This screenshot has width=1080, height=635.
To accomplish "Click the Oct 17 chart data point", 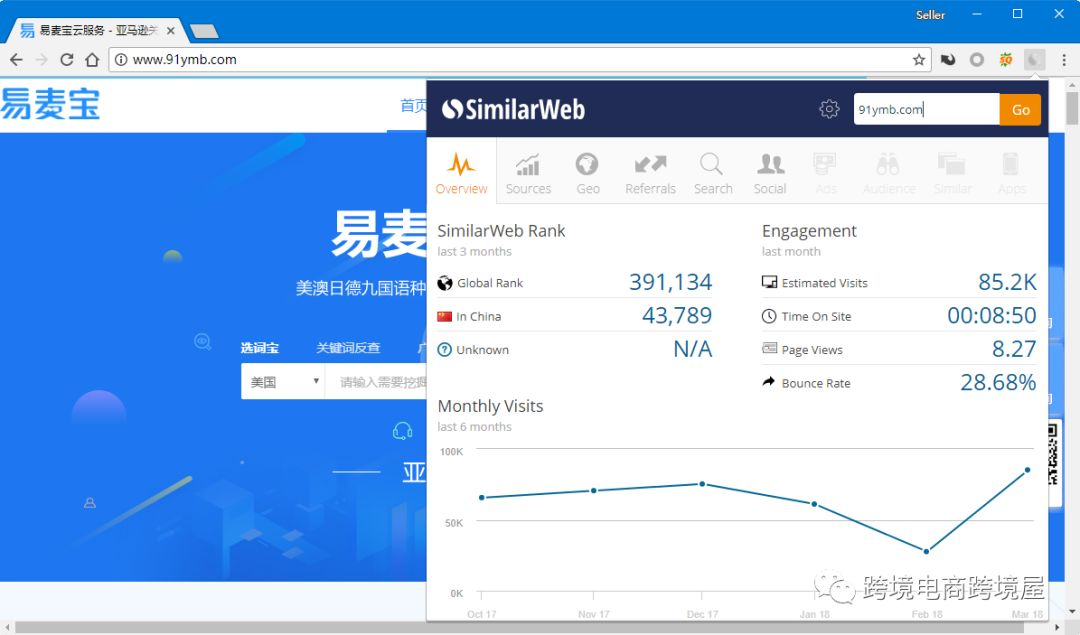I will [x=481, y=497].
